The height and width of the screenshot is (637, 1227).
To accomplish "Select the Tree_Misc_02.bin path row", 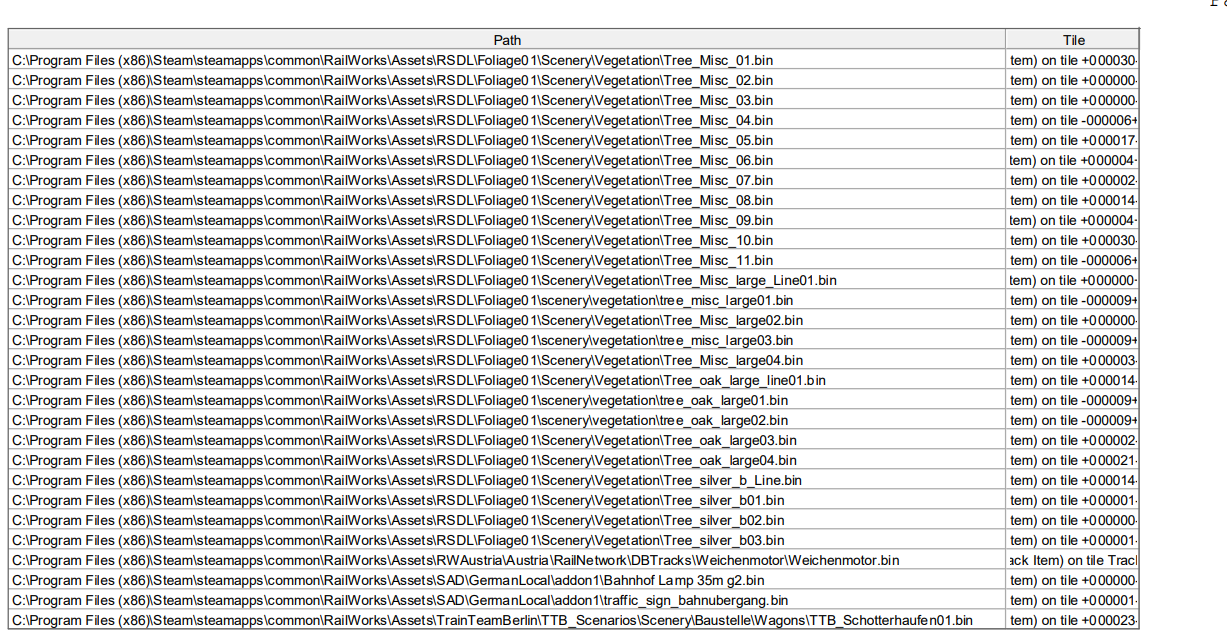I will click(x=507, y=80).
